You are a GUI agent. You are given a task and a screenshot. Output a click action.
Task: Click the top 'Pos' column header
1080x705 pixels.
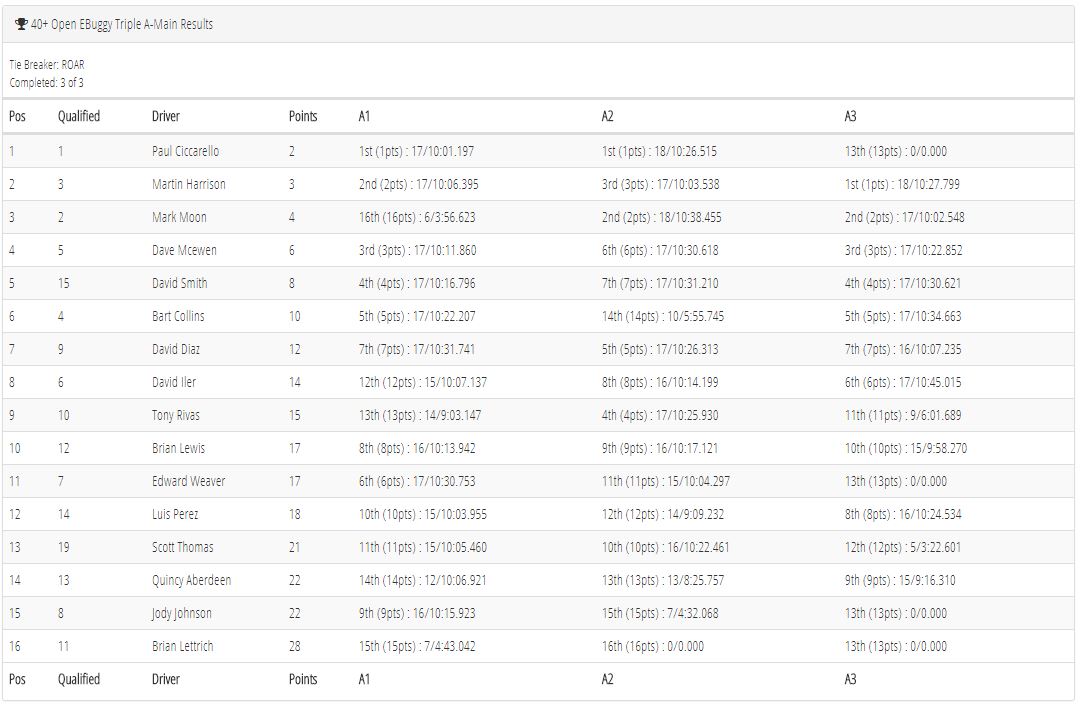click(x=17, y=116)
